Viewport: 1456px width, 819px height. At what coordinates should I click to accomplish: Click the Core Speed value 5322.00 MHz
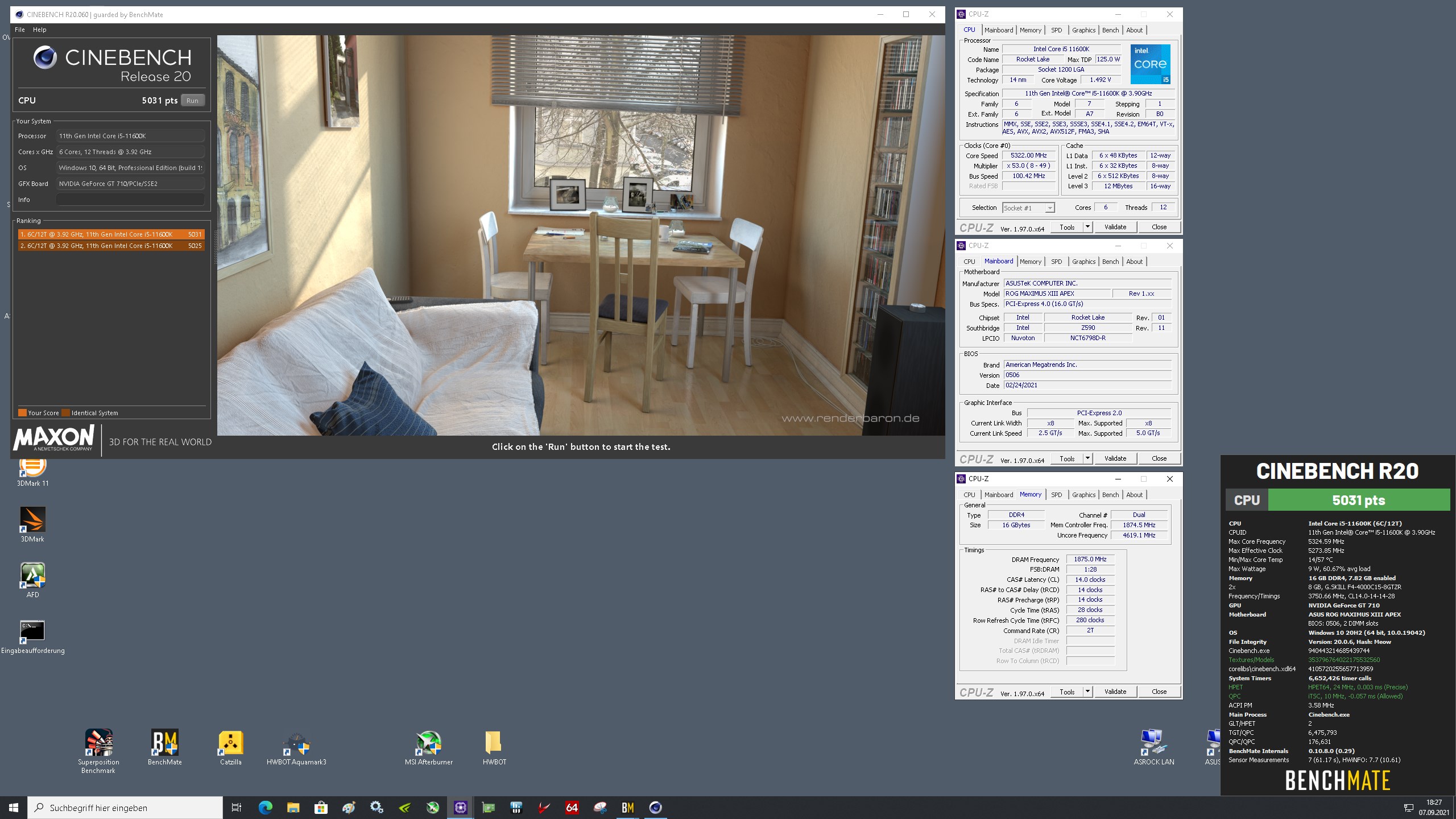click(x=1028, y=155)
